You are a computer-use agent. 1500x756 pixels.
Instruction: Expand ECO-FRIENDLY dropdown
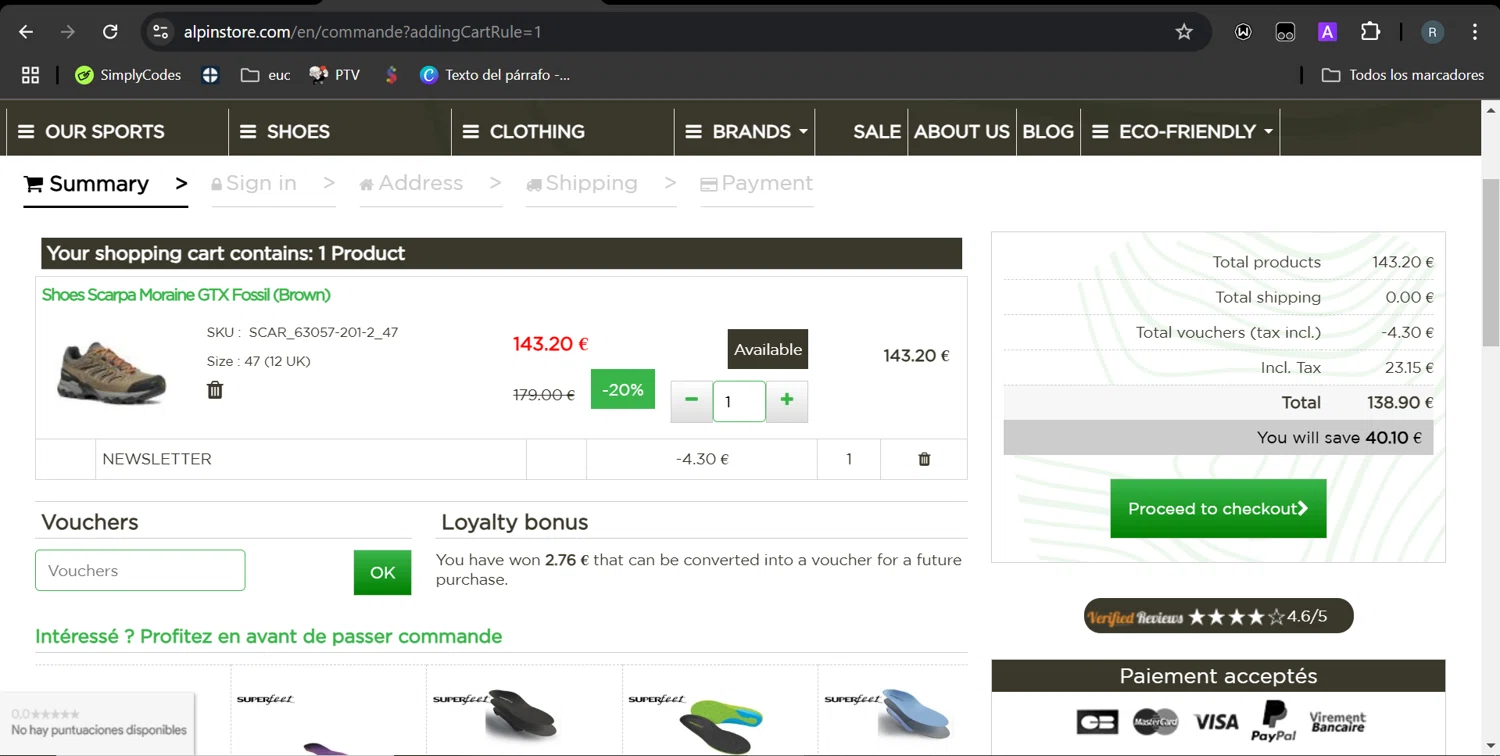(x=1181, y=132)
